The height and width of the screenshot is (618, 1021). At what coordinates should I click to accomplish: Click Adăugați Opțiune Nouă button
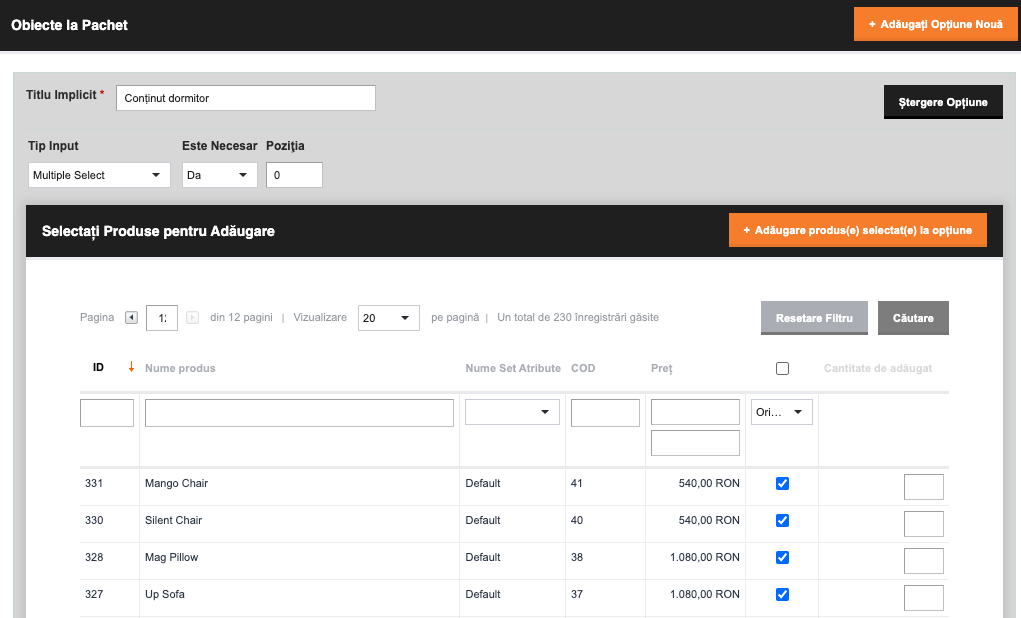(936, 24)
